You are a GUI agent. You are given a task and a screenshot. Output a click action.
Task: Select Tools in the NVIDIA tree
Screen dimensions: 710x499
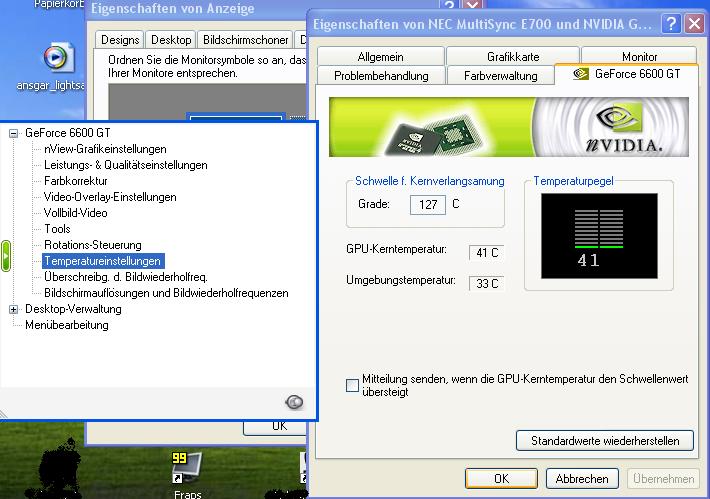point(57,229)
